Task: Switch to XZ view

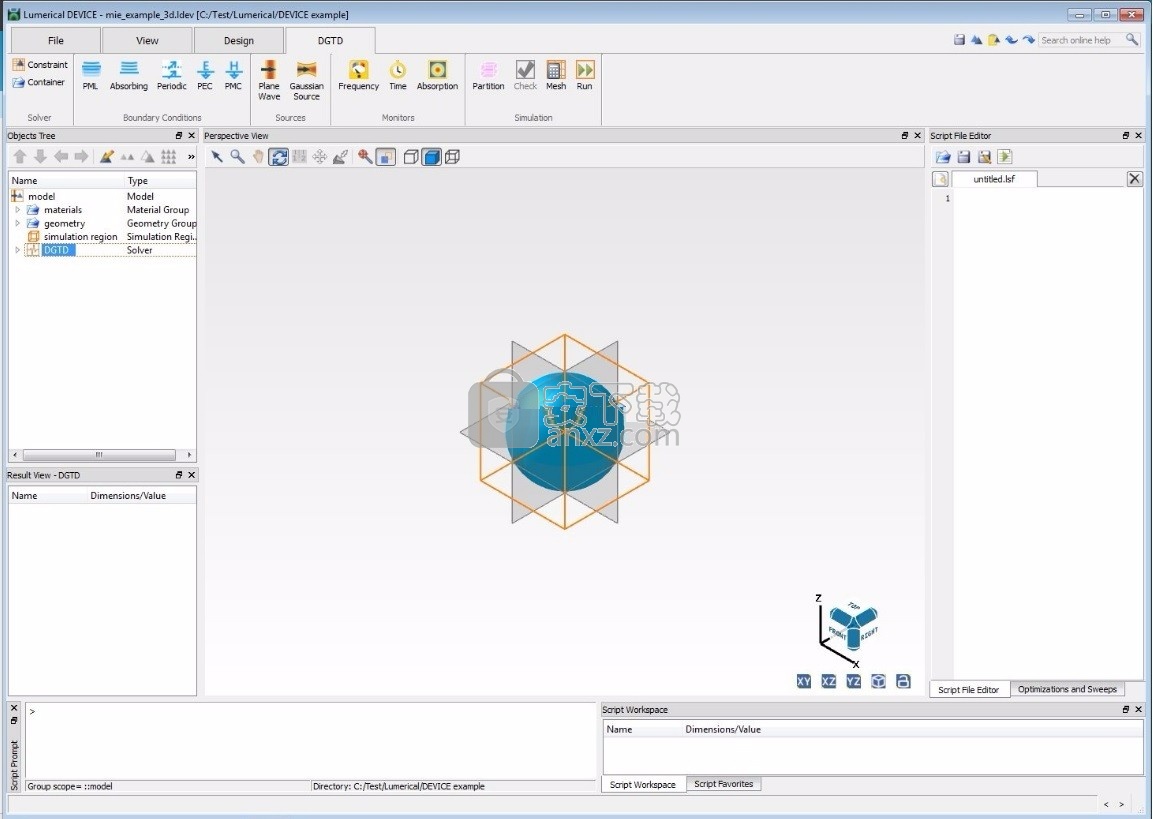Action: [829, 682]
